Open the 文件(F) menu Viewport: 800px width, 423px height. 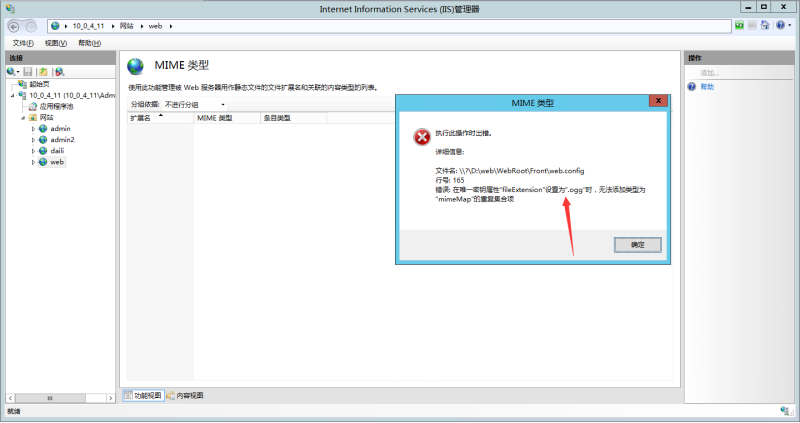(23, 43)
